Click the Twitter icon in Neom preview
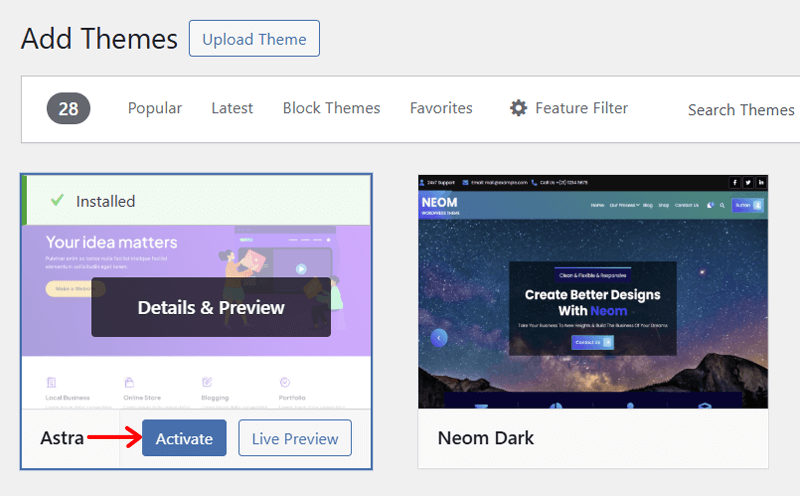Image resolution: width=800 pixels, height=496 pixels. pos(748,182)
